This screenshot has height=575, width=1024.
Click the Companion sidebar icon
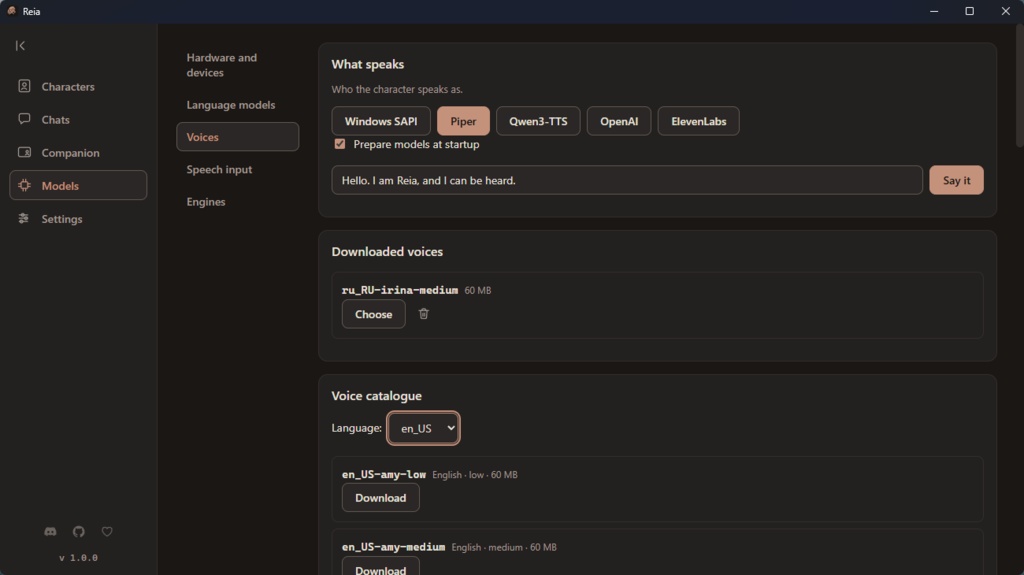click(24, 152)
